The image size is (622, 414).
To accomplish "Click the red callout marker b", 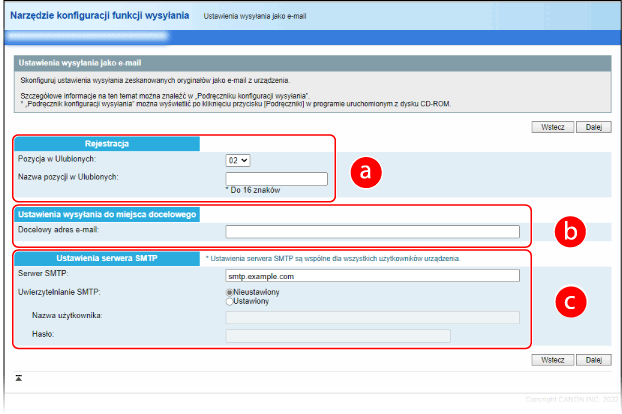I will pyautogui.click(x=569, y=232).
